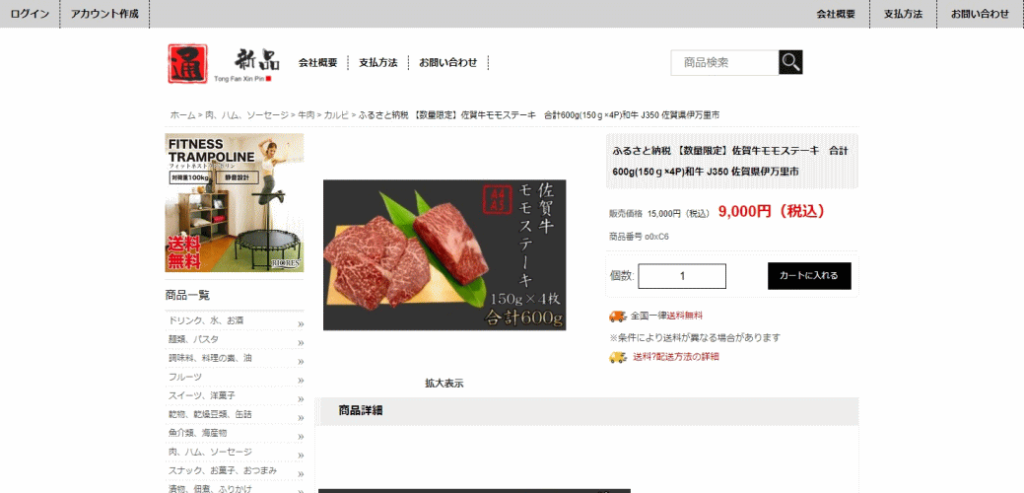Open the Fitness Trampoline banner ad
Screen dimensions: 1024x493
click(x=234, y=202)
